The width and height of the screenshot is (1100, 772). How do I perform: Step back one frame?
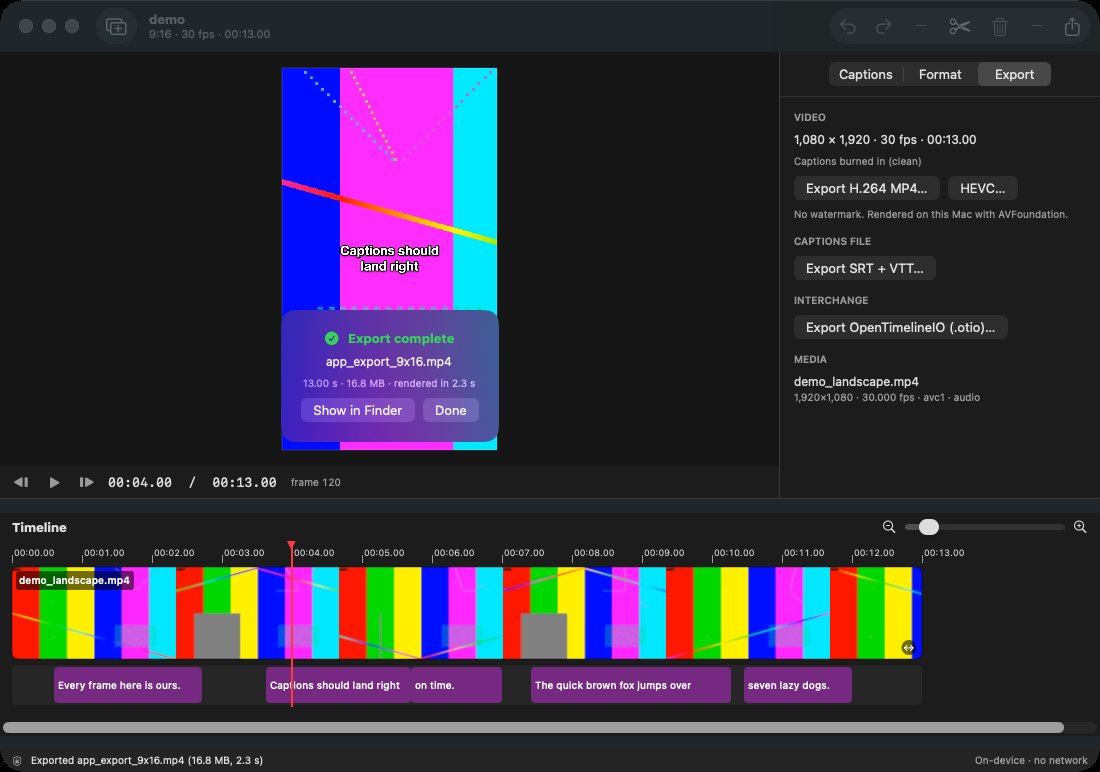(x=21, y=482)
